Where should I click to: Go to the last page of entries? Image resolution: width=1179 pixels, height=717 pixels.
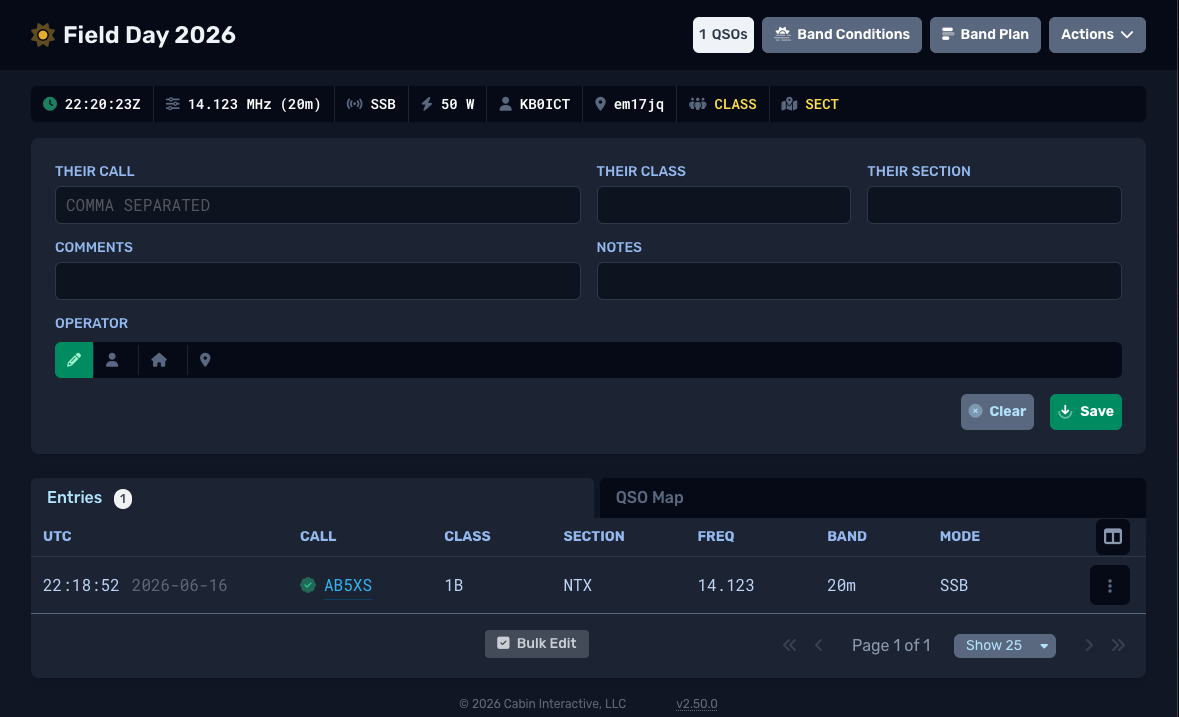(1118, 646)
